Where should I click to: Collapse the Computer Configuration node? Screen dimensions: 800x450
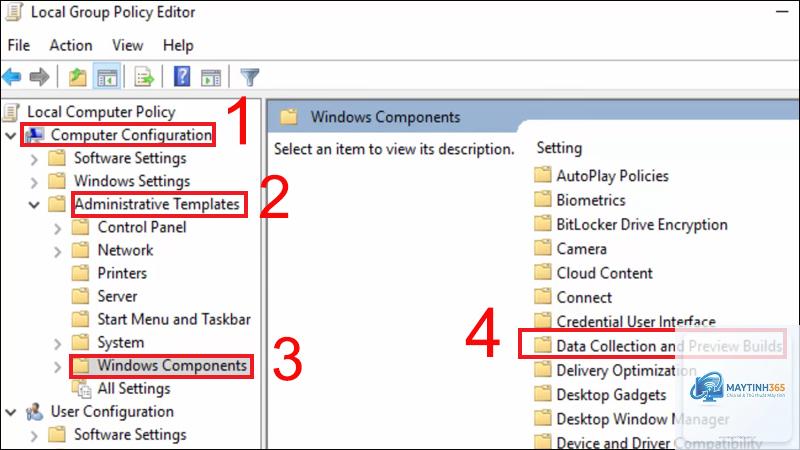point(11,135)
